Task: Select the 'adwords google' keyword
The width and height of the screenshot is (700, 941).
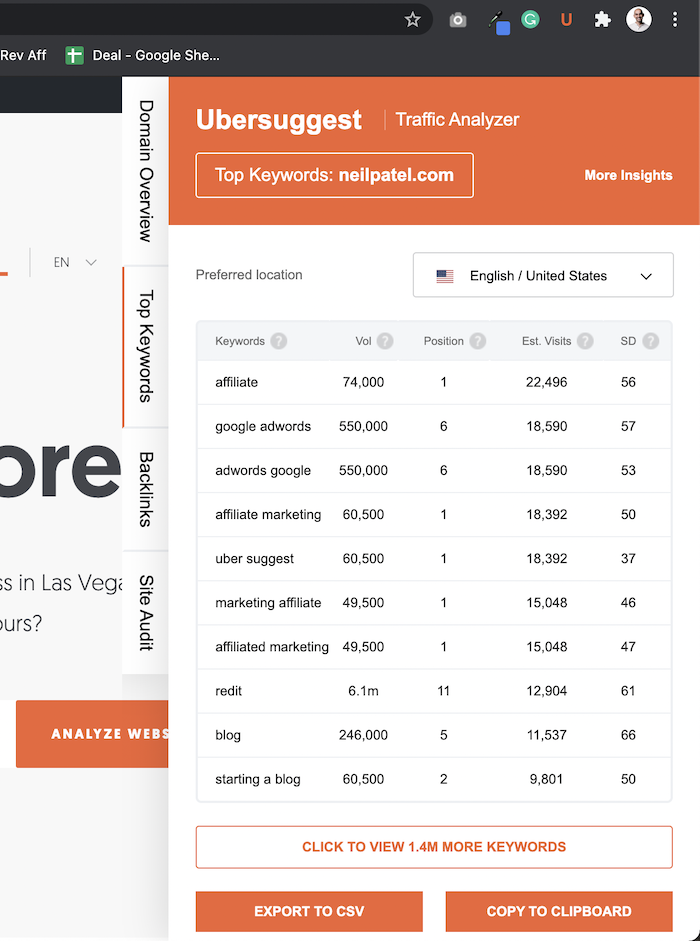Action: point(263,470)
